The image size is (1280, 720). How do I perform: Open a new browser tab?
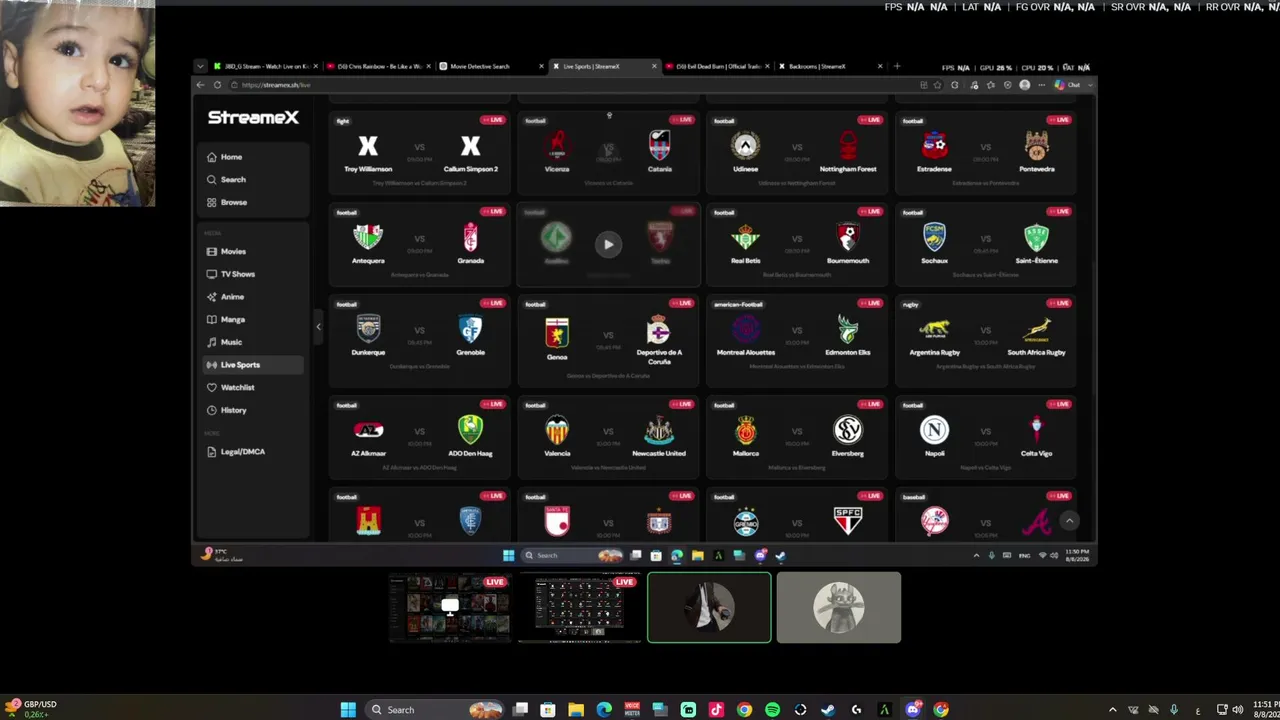point(896,67)
